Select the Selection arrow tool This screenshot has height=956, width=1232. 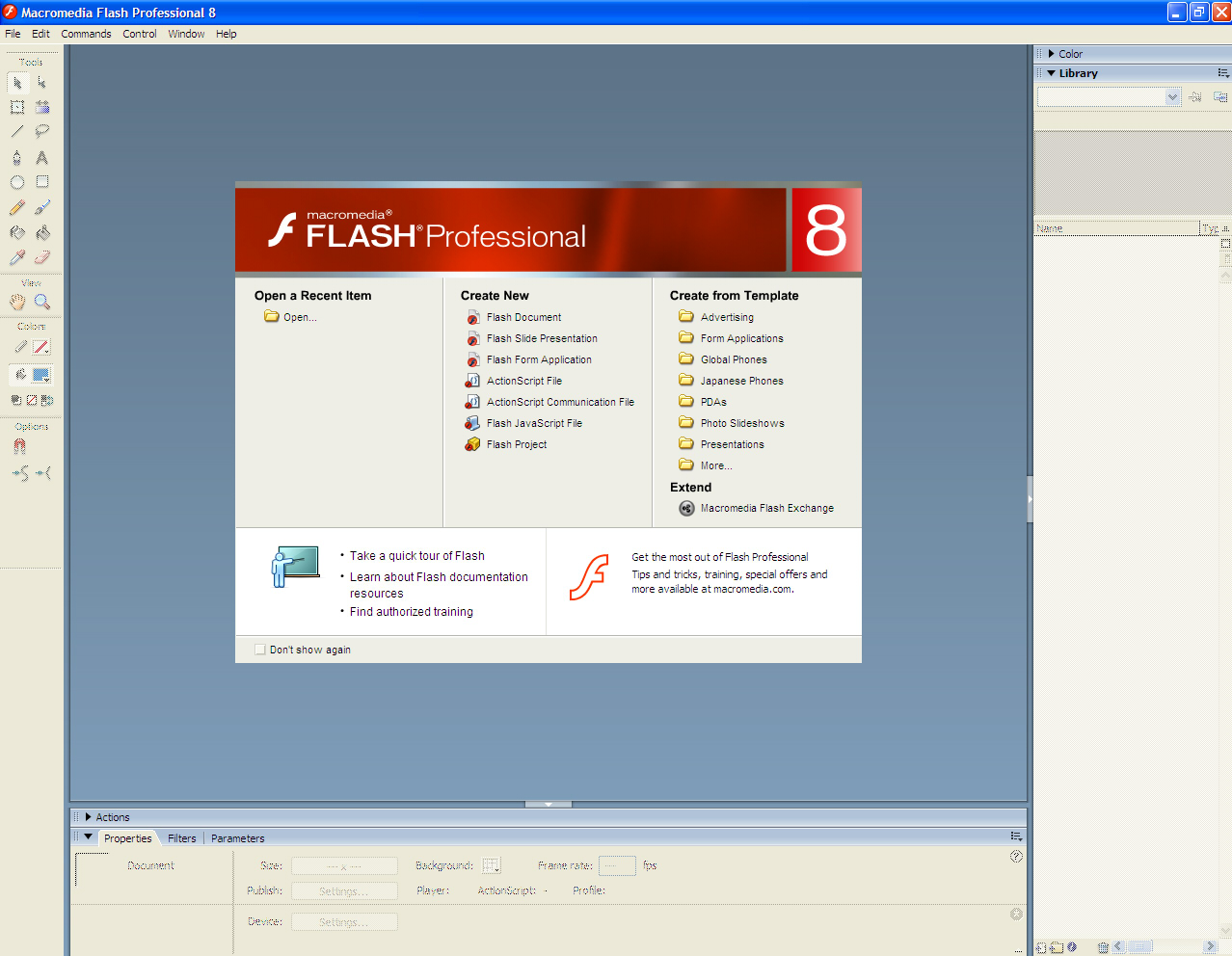17,83
